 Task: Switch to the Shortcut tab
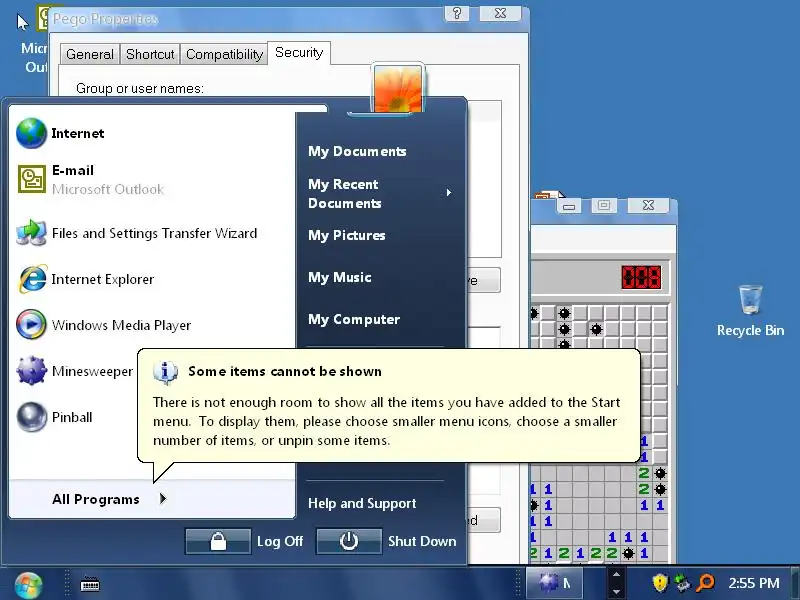pyautogui.click(x=150, y=54)
